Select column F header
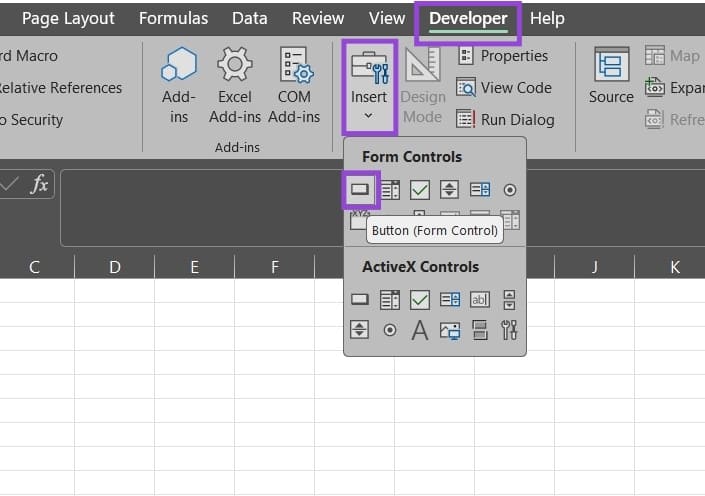The image size is (705, 496). [x=275, y=267]
